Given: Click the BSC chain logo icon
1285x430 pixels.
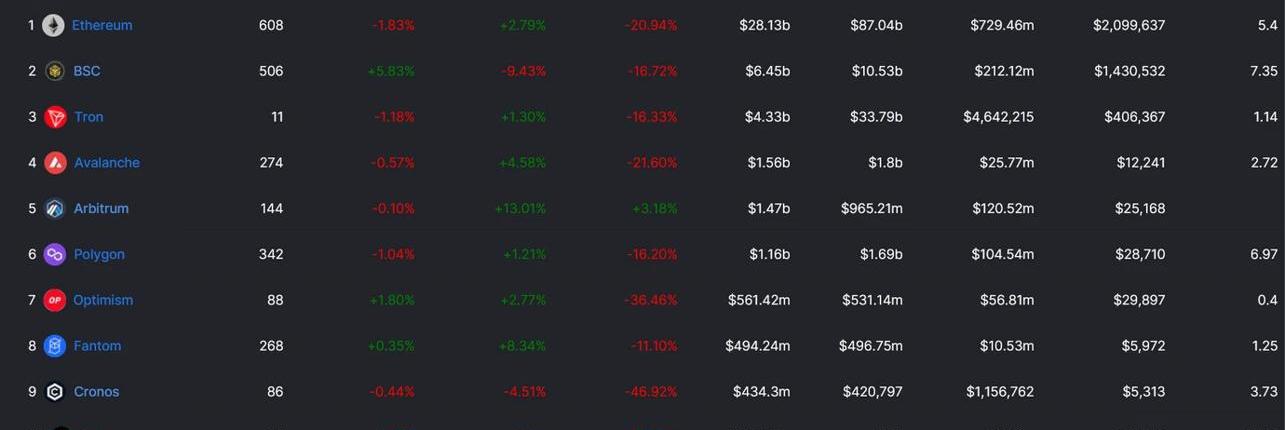Looking at the screenshot, I should [55, 71].
